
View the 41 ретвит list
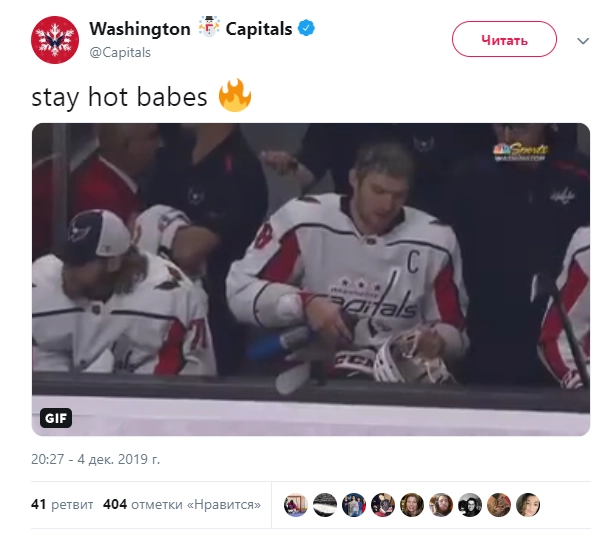point(62,504)
